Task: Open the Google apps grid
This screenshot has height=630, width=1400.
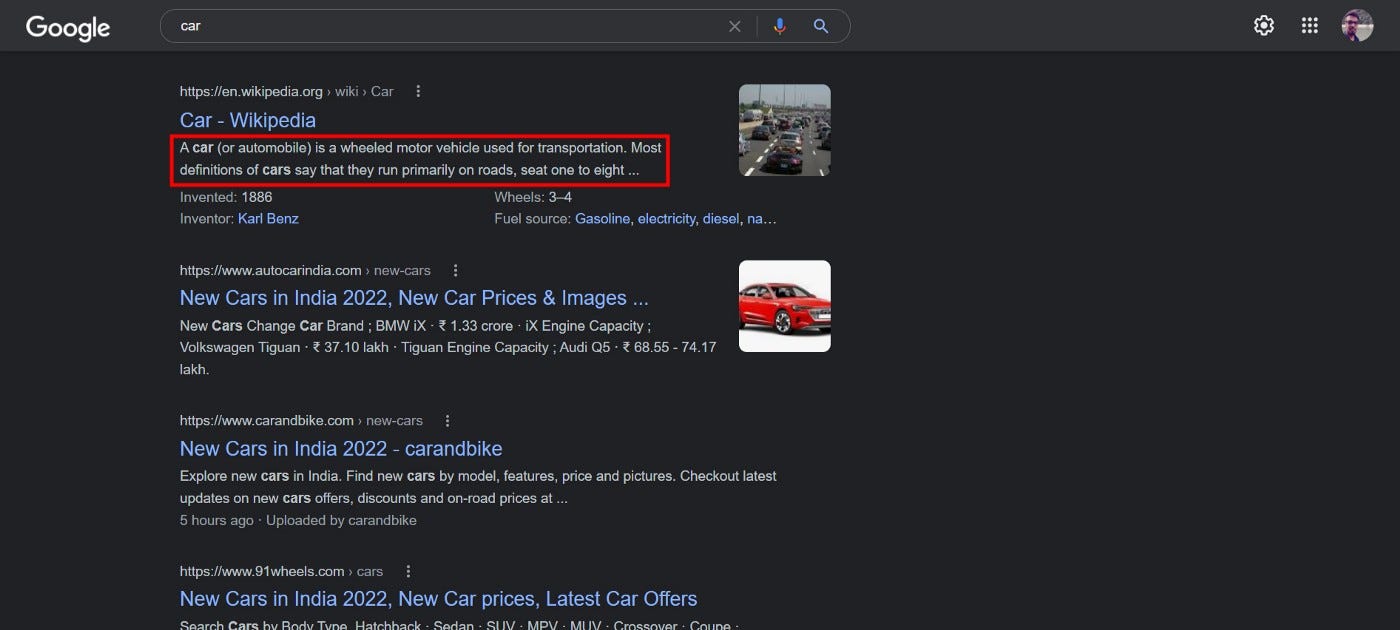Action: (1310, 26)
